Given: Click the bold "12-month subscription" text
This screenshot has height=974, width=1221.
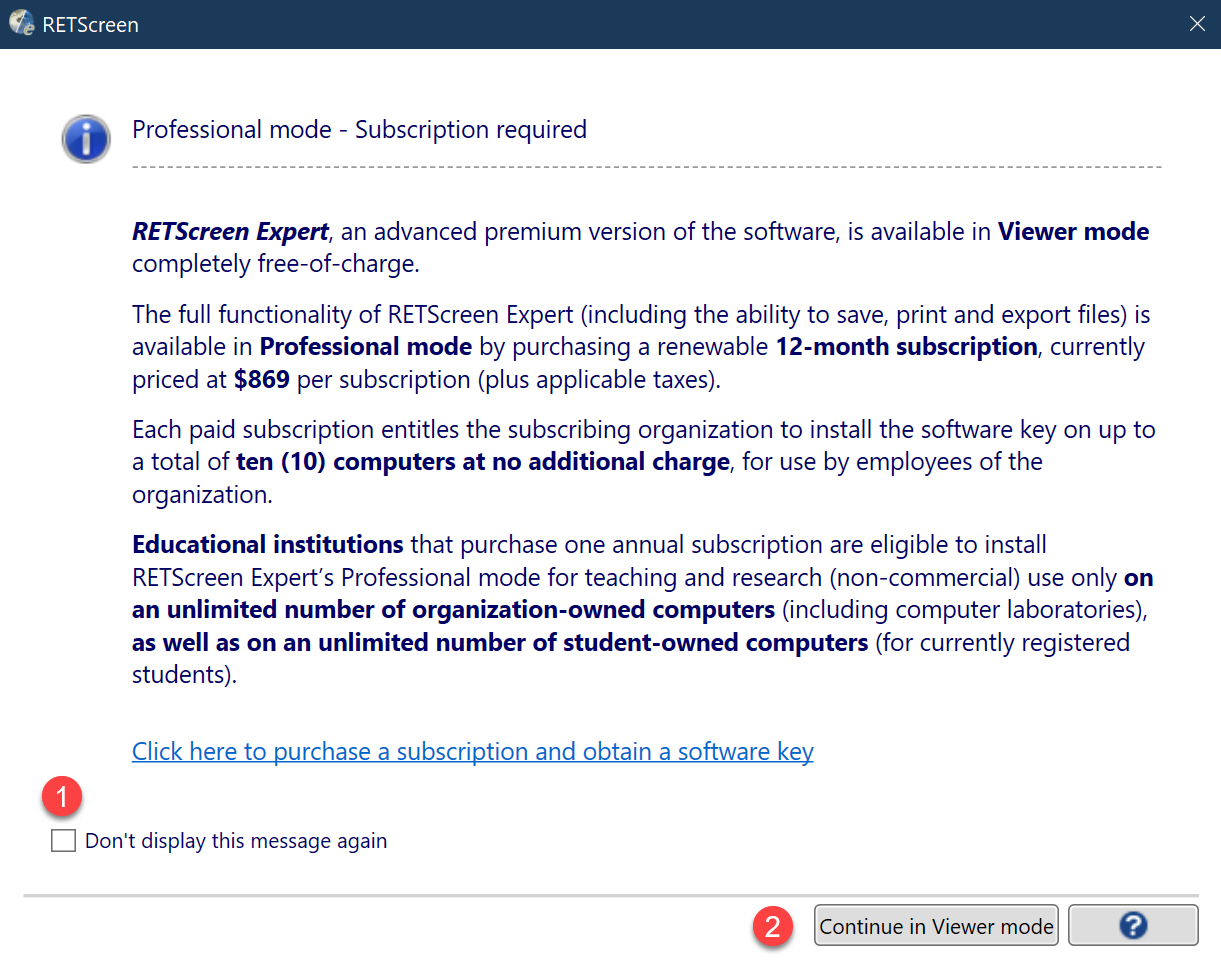Looking at the screenshot, I should click(907, 347).
